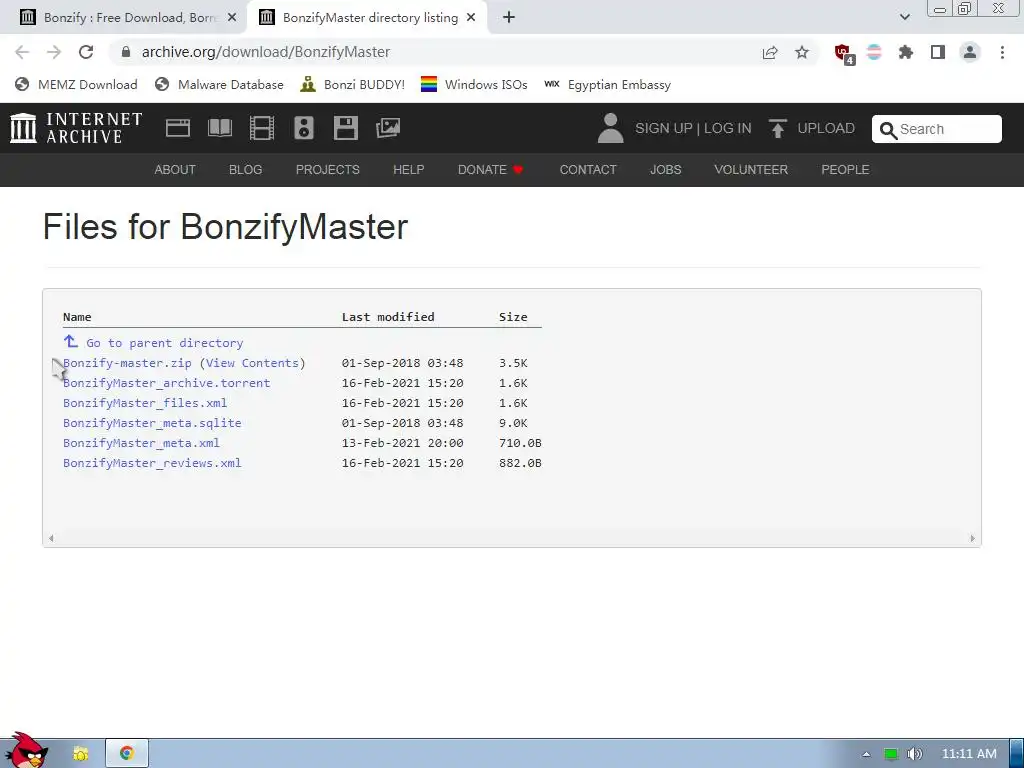
Task: Click the user avatar icon beside Sign Up
Action: pyautogui.click(x=611, y=128)
